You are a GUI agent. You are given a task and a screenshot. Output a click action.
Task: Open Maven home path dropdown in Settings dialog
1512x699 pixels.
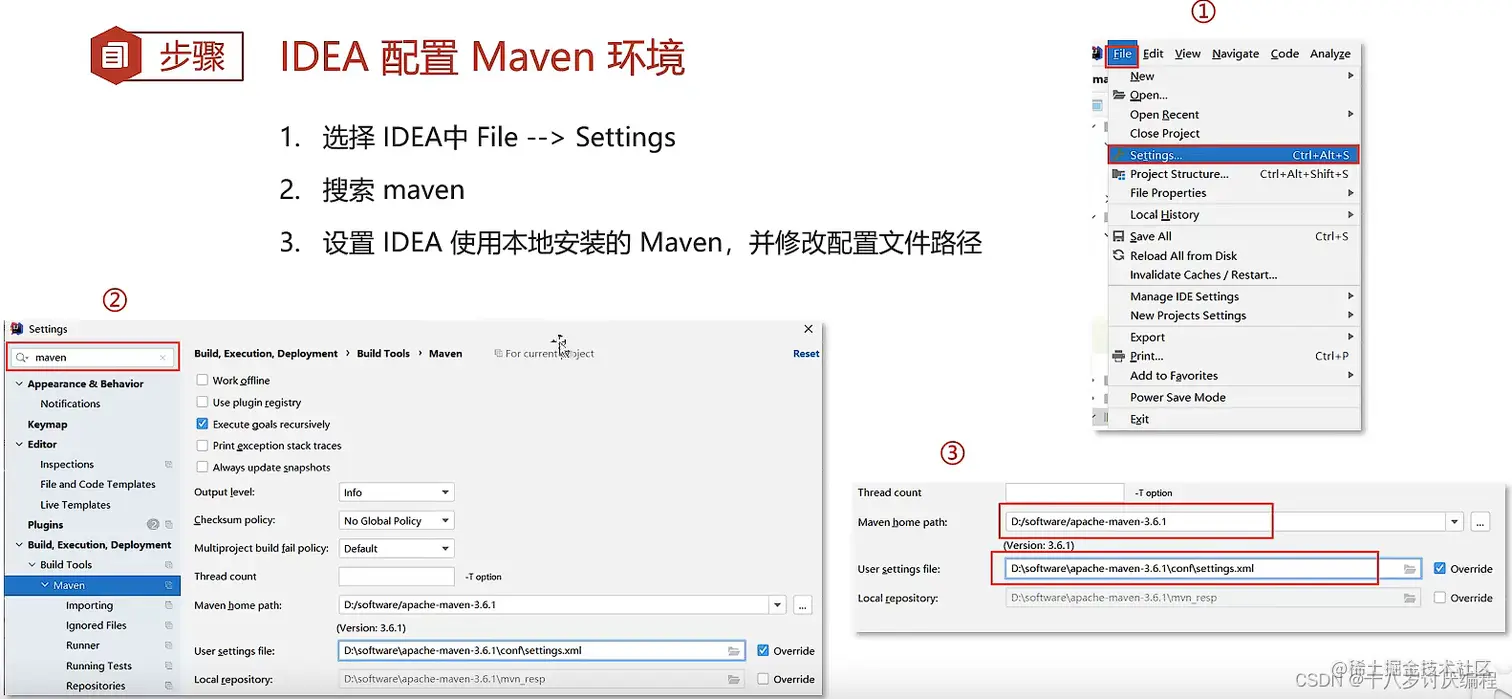[777, 605]
